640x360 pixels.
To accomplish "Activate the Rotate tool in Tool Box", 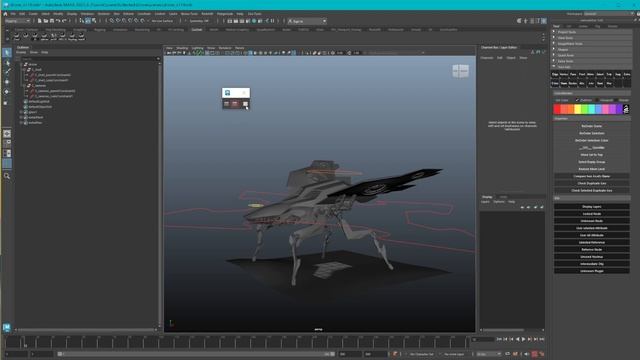I will coord(7,91).
